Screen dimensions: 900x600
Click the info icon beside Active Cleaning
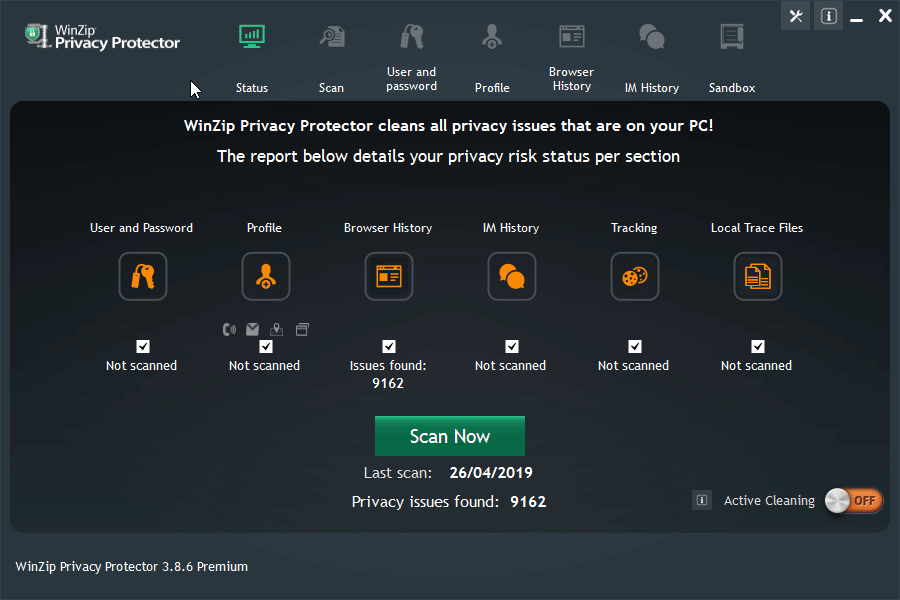(x=702, y=500)
